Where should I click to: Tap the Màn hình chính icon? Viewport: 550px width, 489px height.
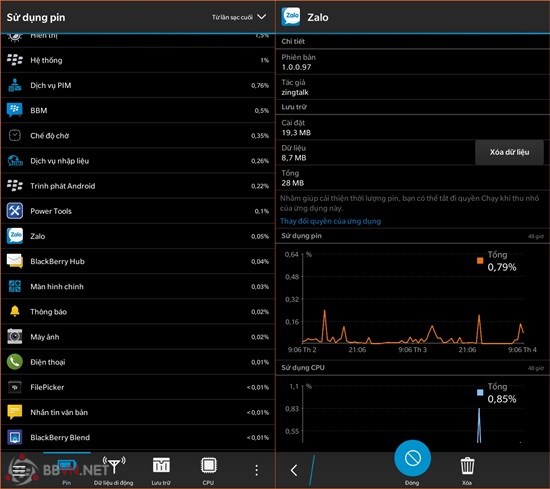pos(15,286)
